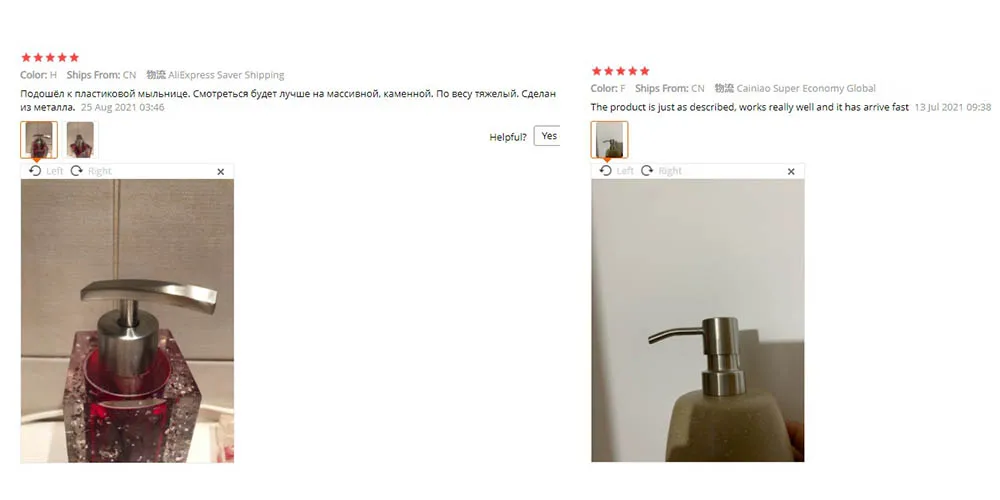Screen dimensions: 1000x500
Task: Rotate right review's photo counter-clockwise
Action: 606,171
